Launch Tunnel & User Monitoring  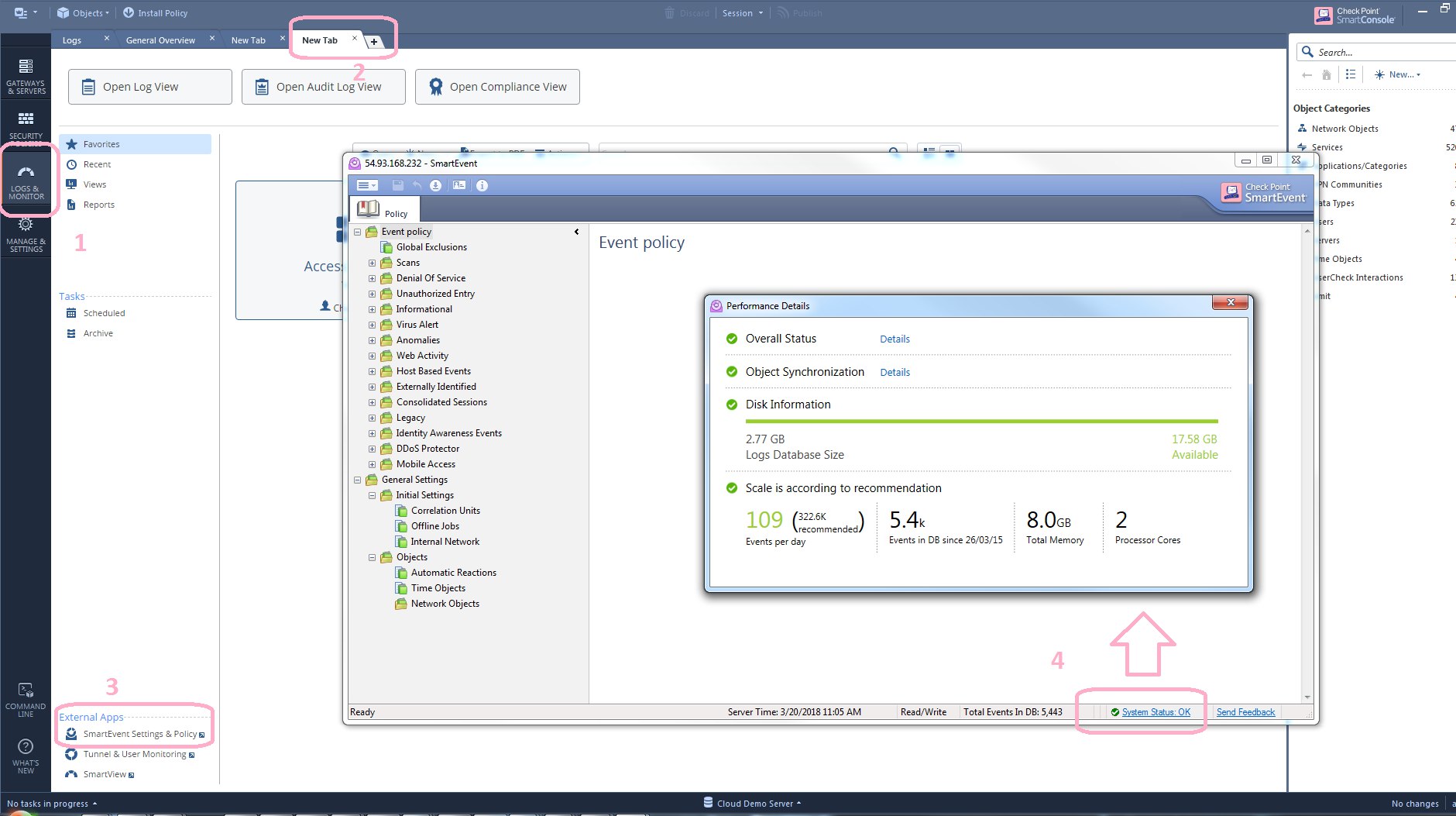tap(129, 754)
